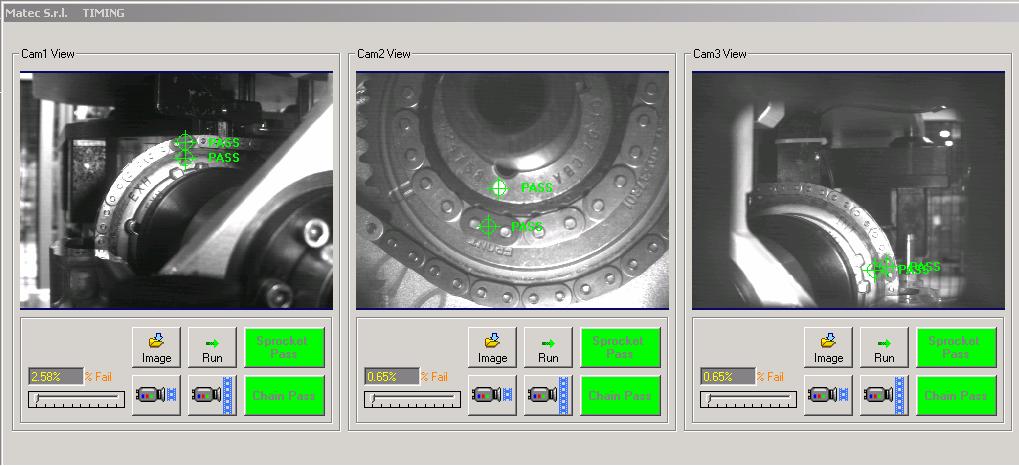Screen dimensions: 1019x466
Task: Hit the Run arrow for Cam3
Action: pyautogui.click(x=884, y=347)
